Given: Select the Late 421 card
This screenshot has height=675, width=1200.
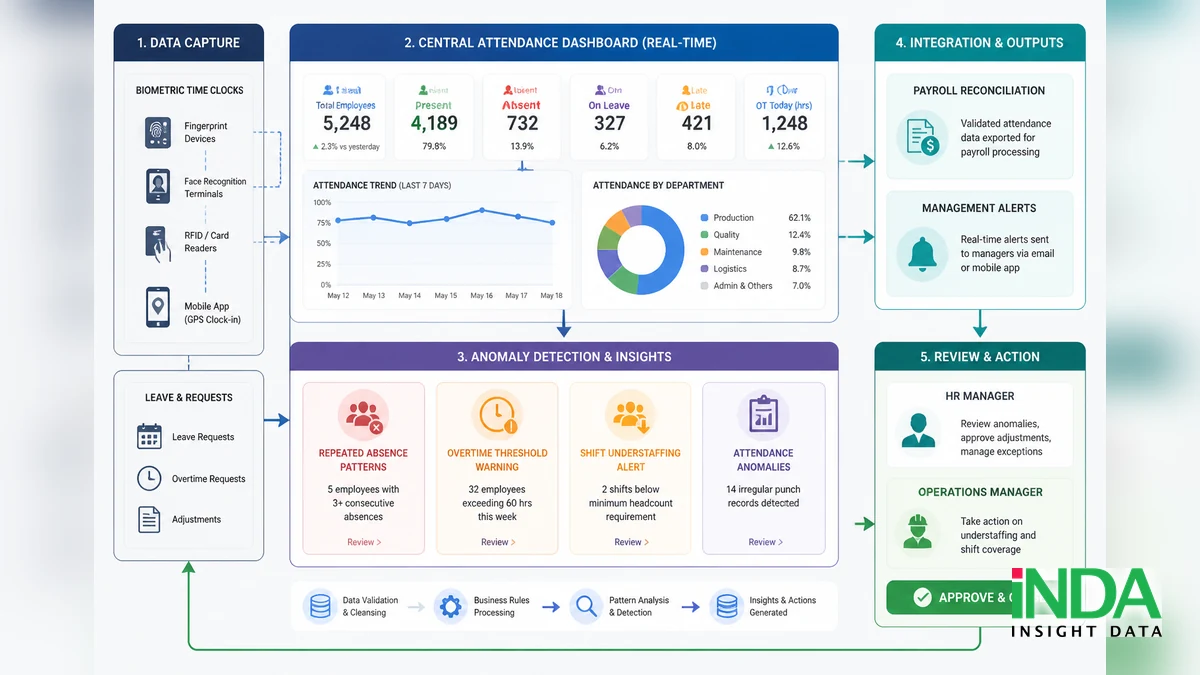Looking at the screenshot, I should 697,116.
